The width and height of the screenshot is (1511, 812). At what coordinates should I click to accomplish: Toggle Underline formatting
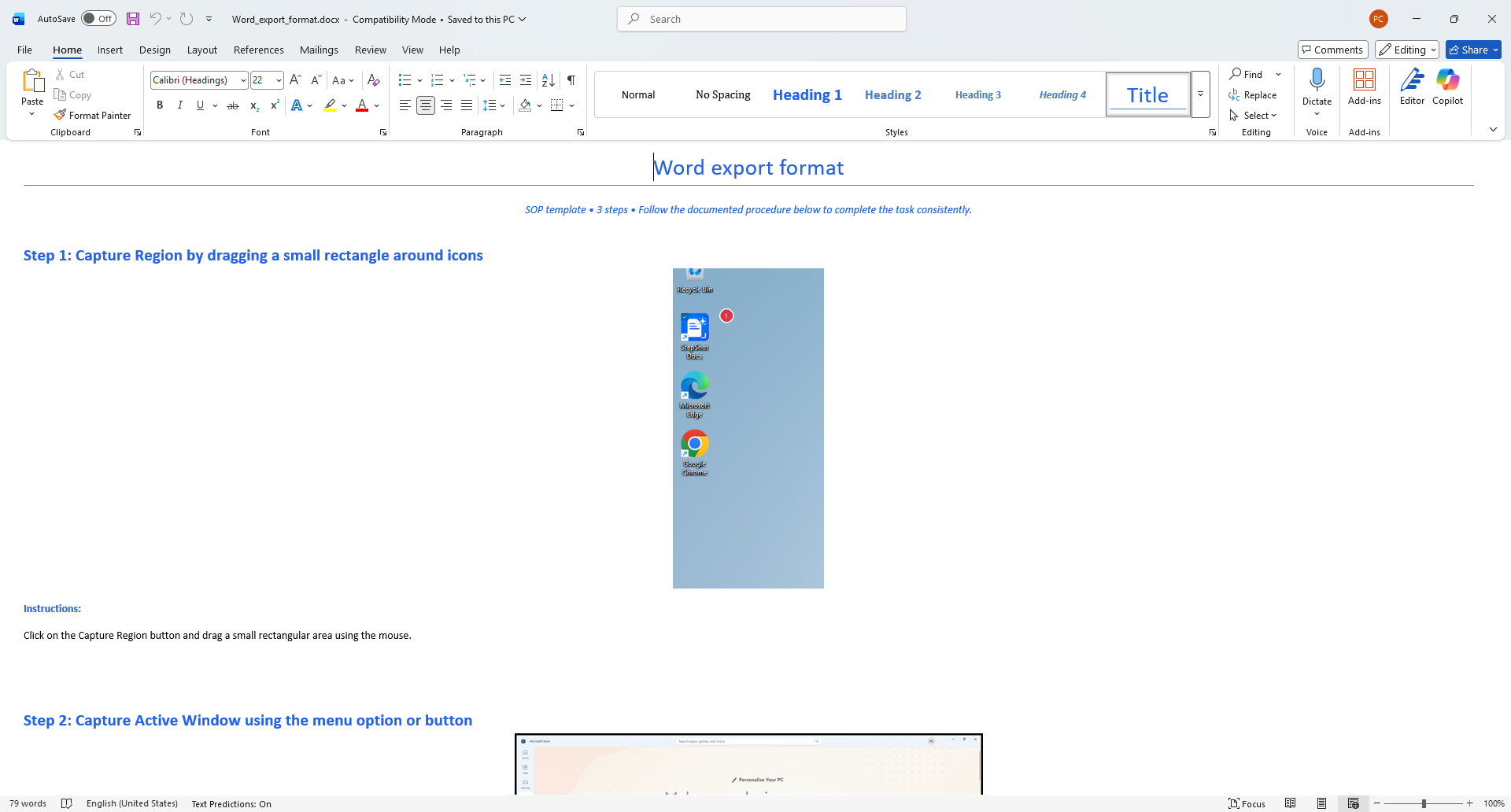200,105
